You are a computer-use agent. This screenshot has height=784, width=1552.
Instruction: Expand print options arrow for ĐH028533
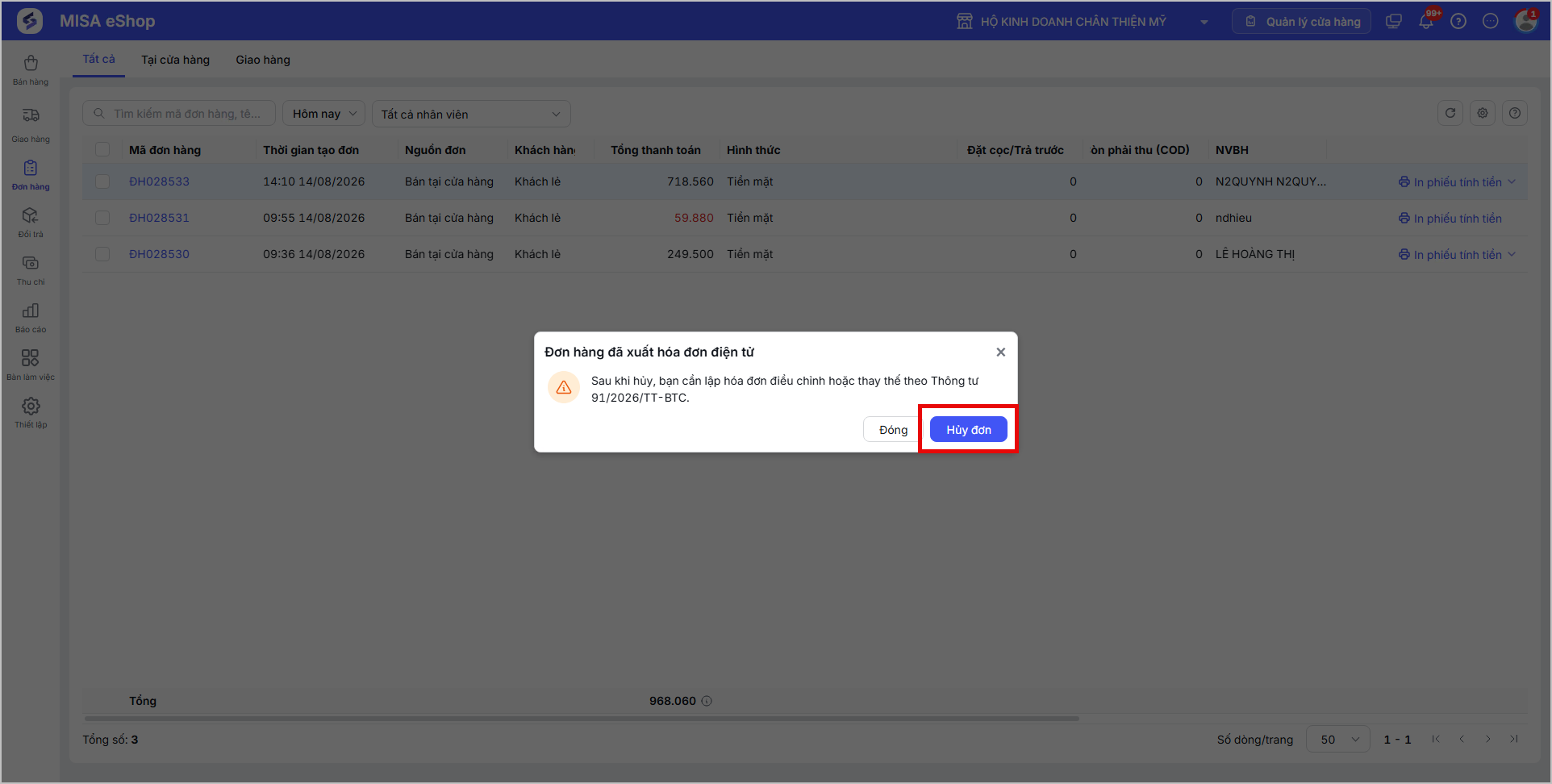1512,181
